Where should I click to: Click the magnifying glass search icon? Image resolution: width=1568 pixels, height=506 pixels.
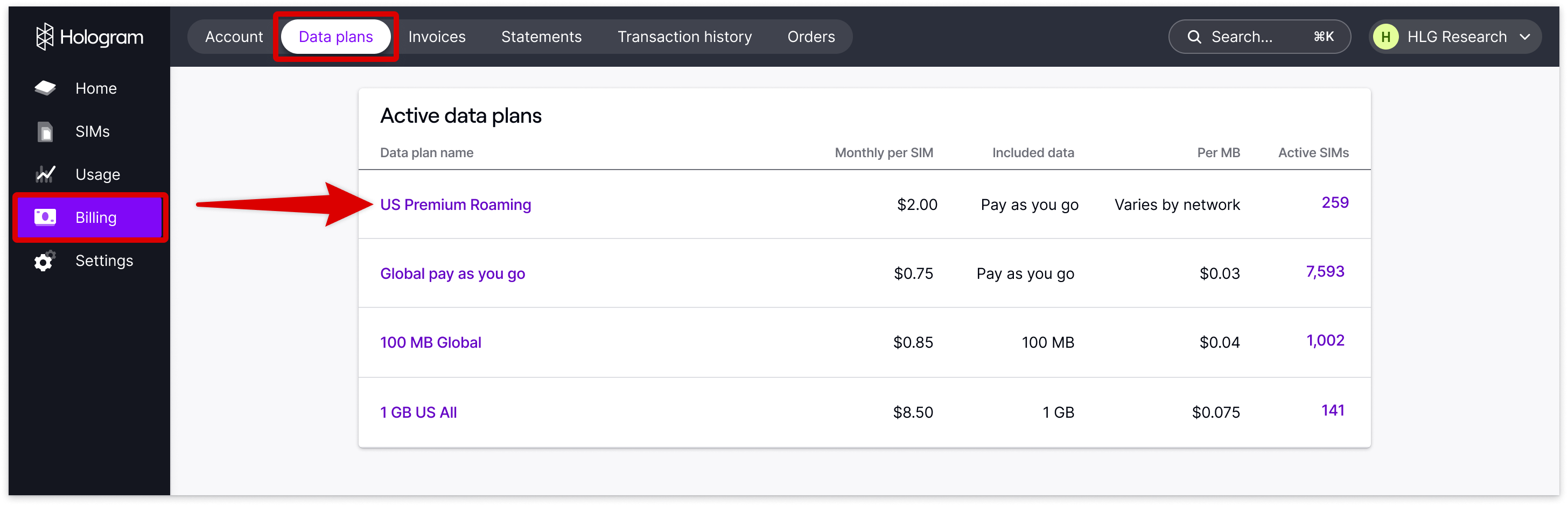click(x=1194, y=37)
